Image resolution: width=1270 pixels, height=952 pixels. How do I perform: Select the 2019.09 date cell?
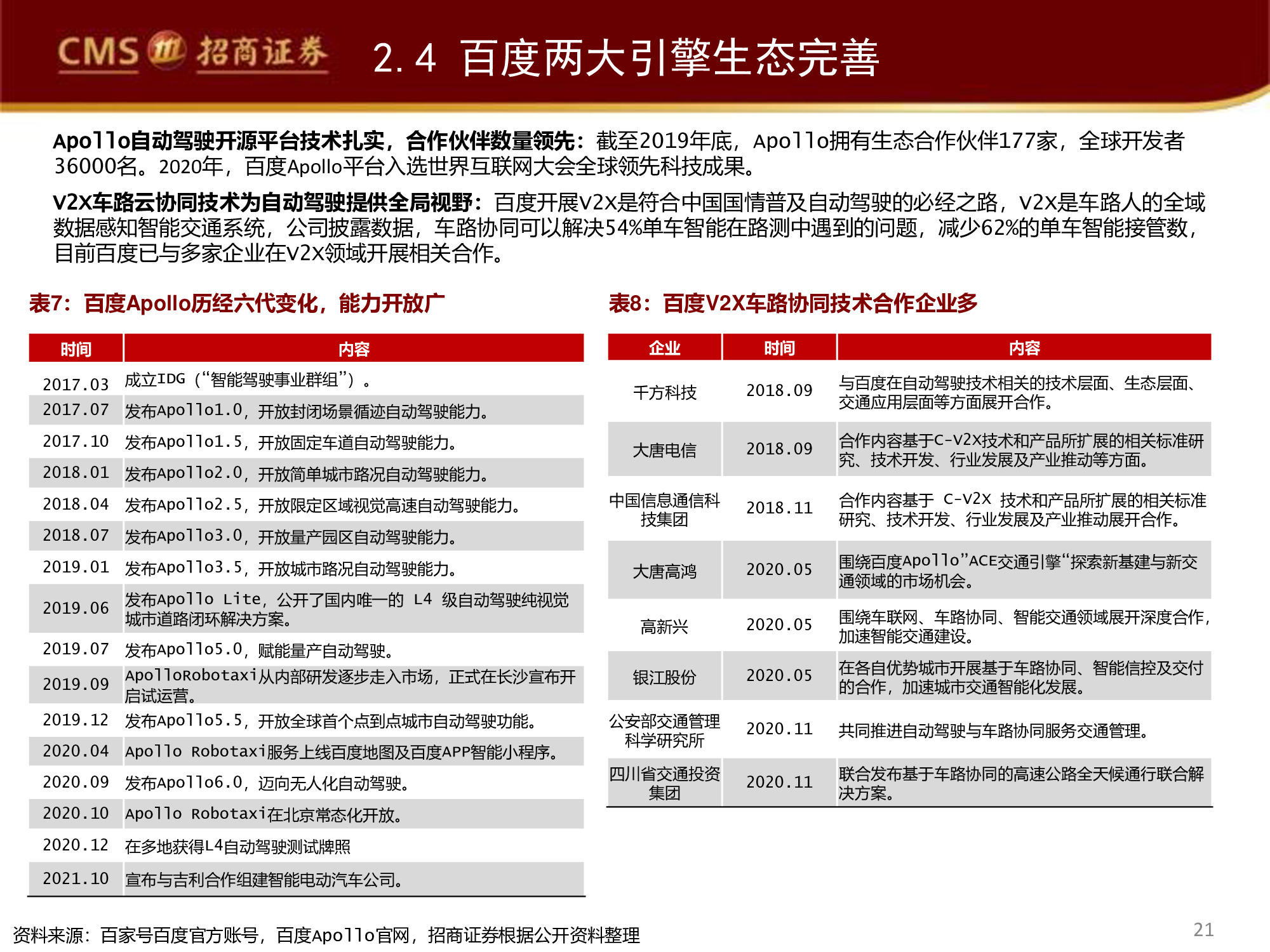76,684
